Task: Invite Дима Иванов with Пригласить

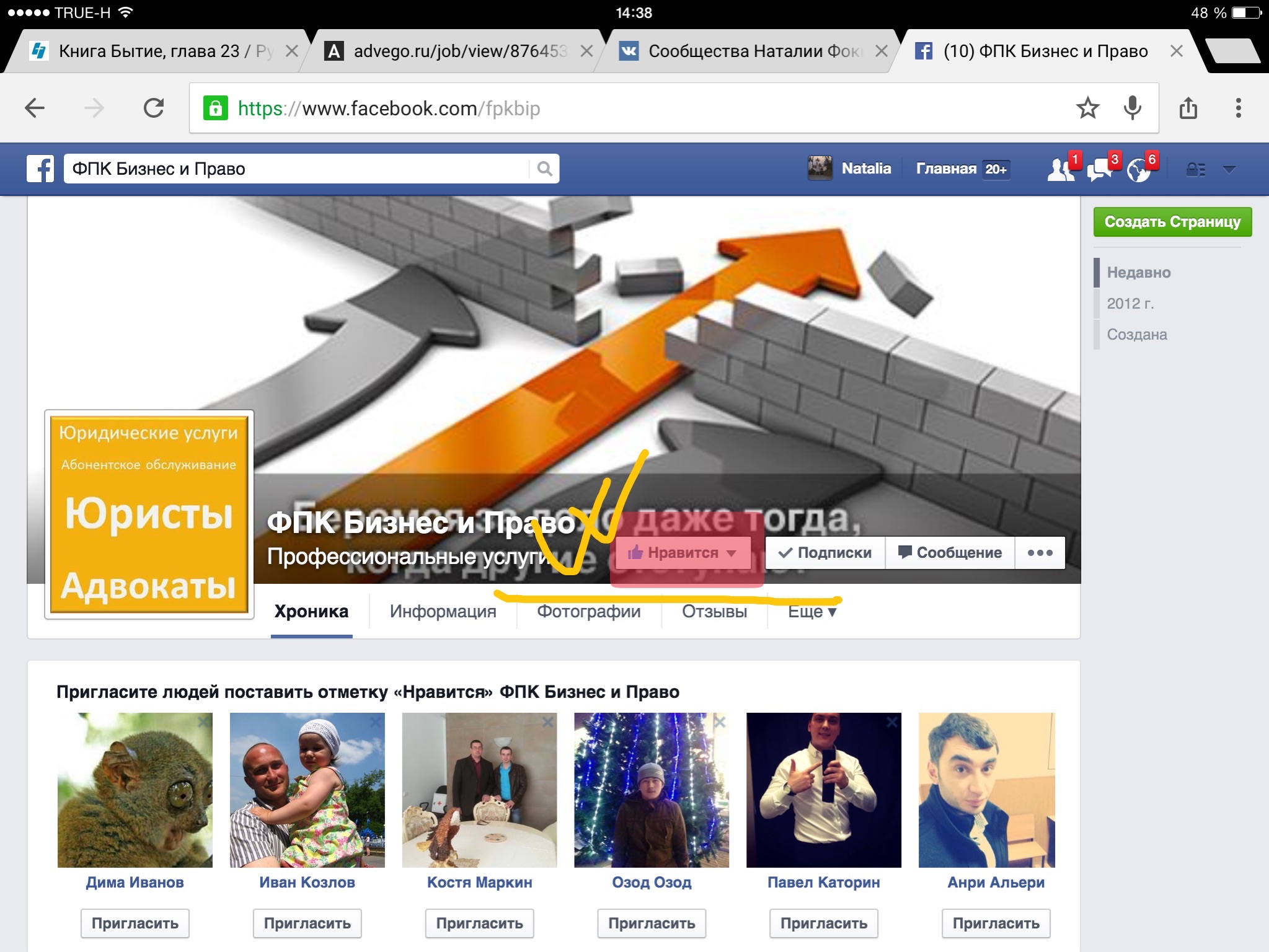Action: (135, 923)
